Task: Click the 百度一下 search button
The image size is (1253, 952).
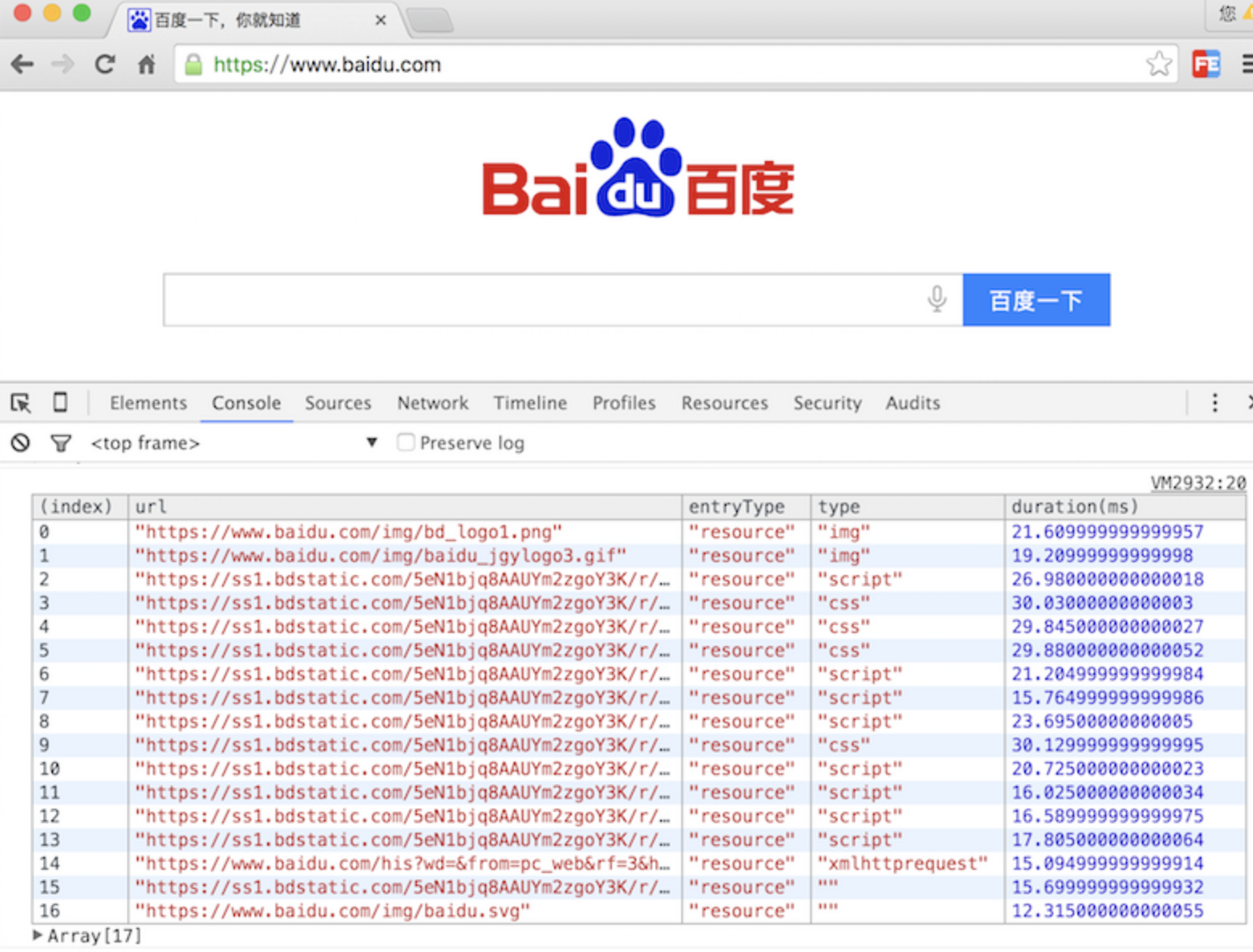Action: tap(1036, 300)
